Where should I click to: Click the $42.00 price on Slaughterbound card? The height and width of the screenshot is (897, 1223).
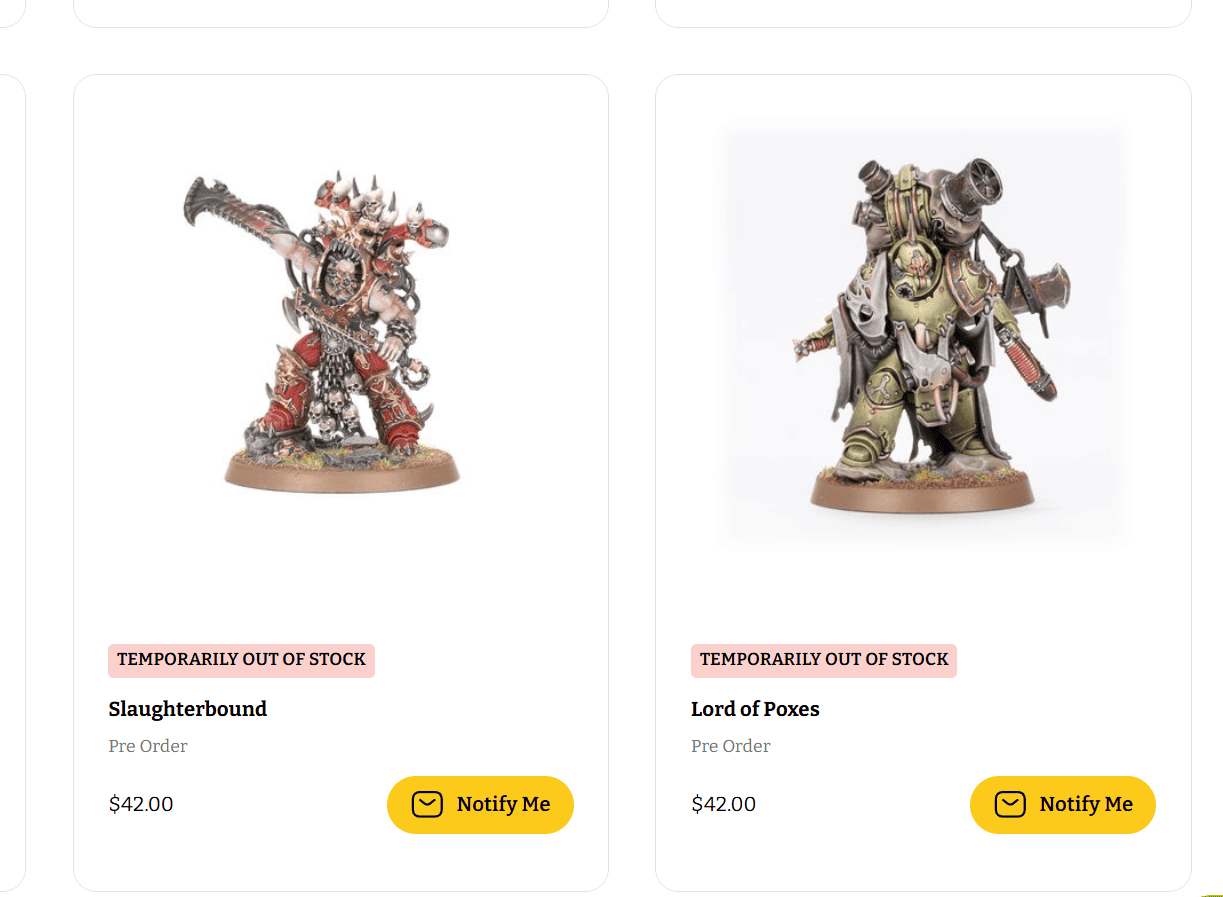[141, 804]
